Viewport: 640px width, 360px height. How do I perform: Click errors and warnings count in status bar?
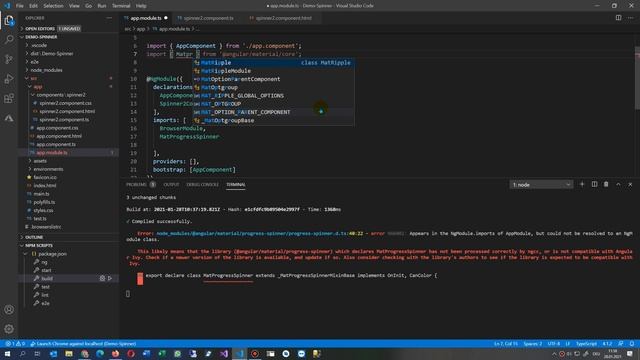click(x=15, y=344)
